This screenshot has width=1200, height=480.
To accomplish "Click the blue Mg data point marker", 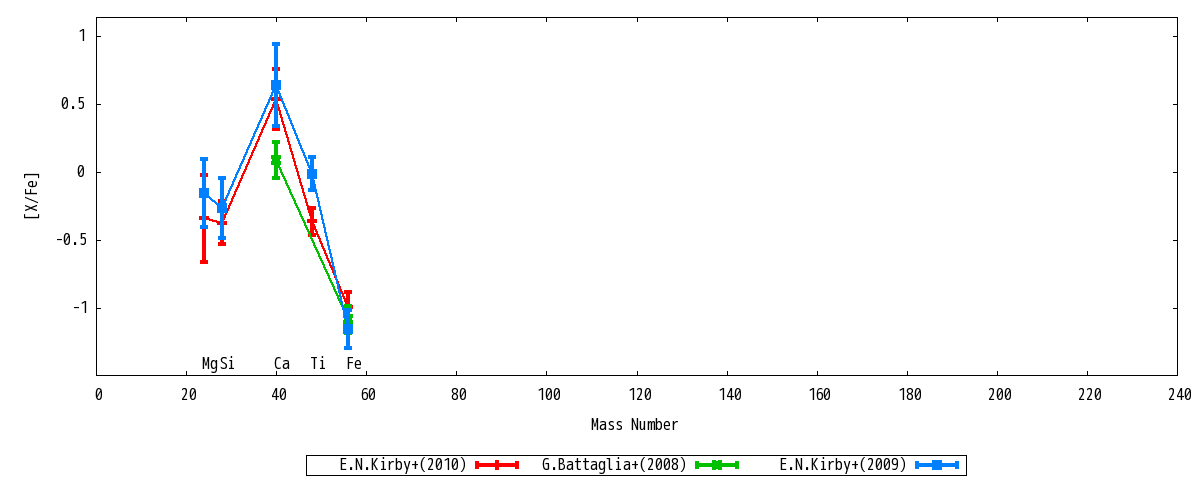I will click(204, 193).
